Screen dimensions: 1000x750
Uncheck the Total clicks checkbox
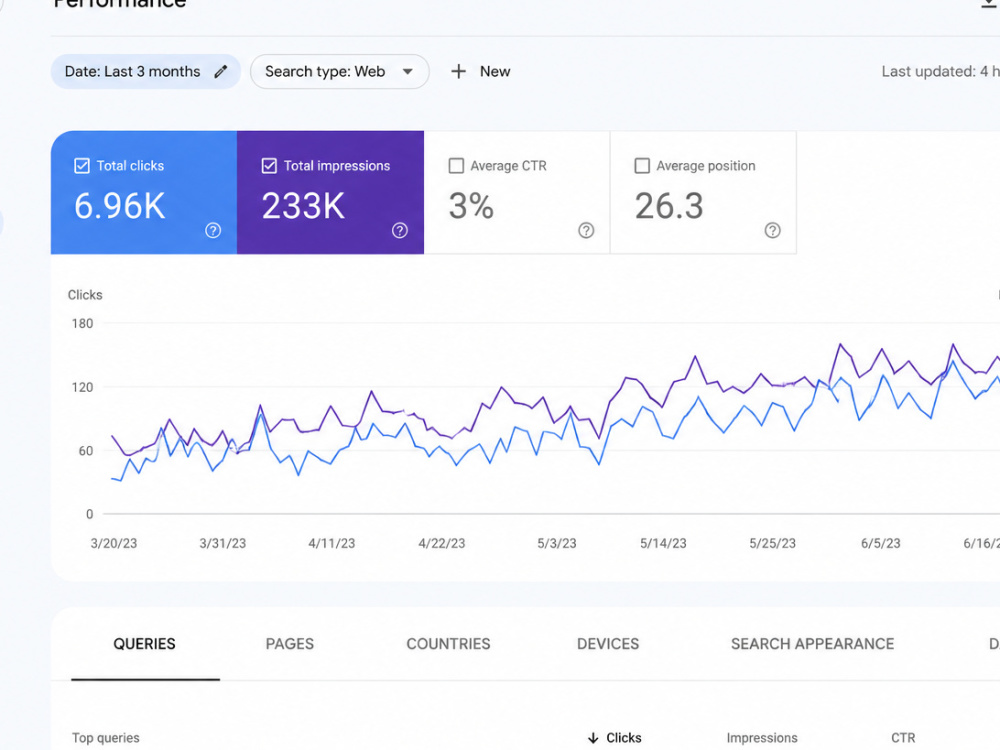pyautogui.click(x=82, y=166)
